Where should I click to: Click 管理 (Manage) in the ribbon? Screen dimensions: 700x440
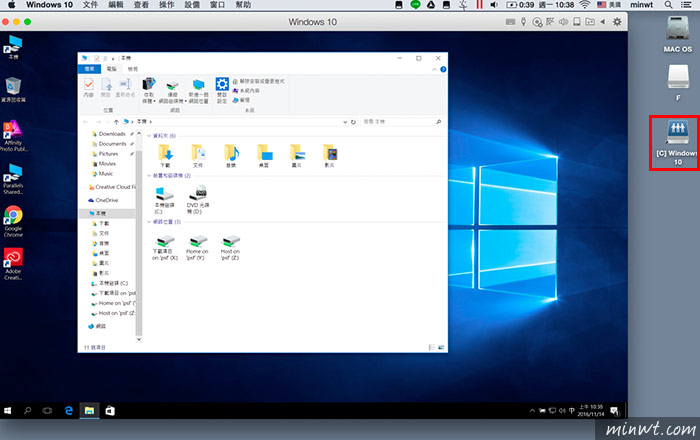[242, 100]
